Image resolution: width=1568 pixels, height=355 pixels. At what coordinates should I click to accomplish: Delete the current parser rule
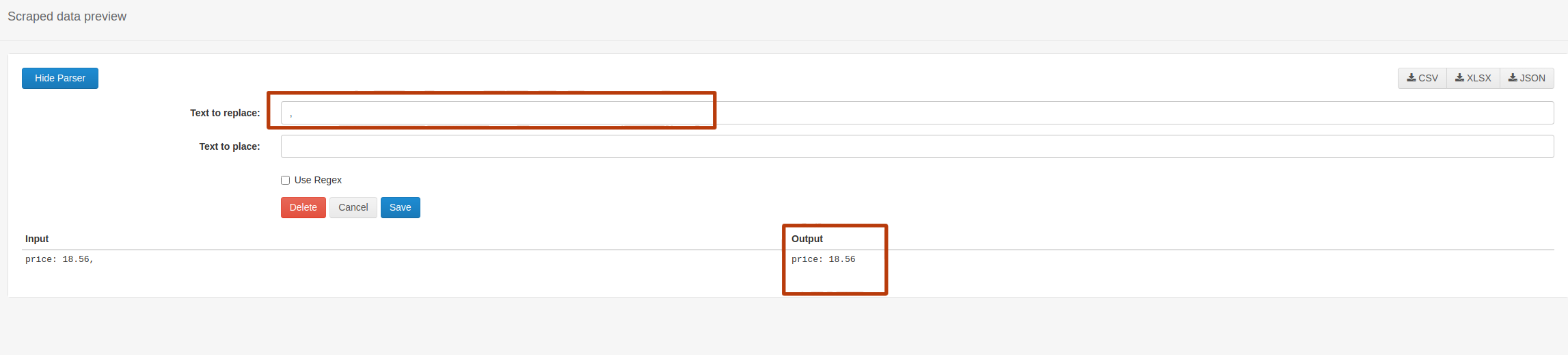click(x=303, y=207)
